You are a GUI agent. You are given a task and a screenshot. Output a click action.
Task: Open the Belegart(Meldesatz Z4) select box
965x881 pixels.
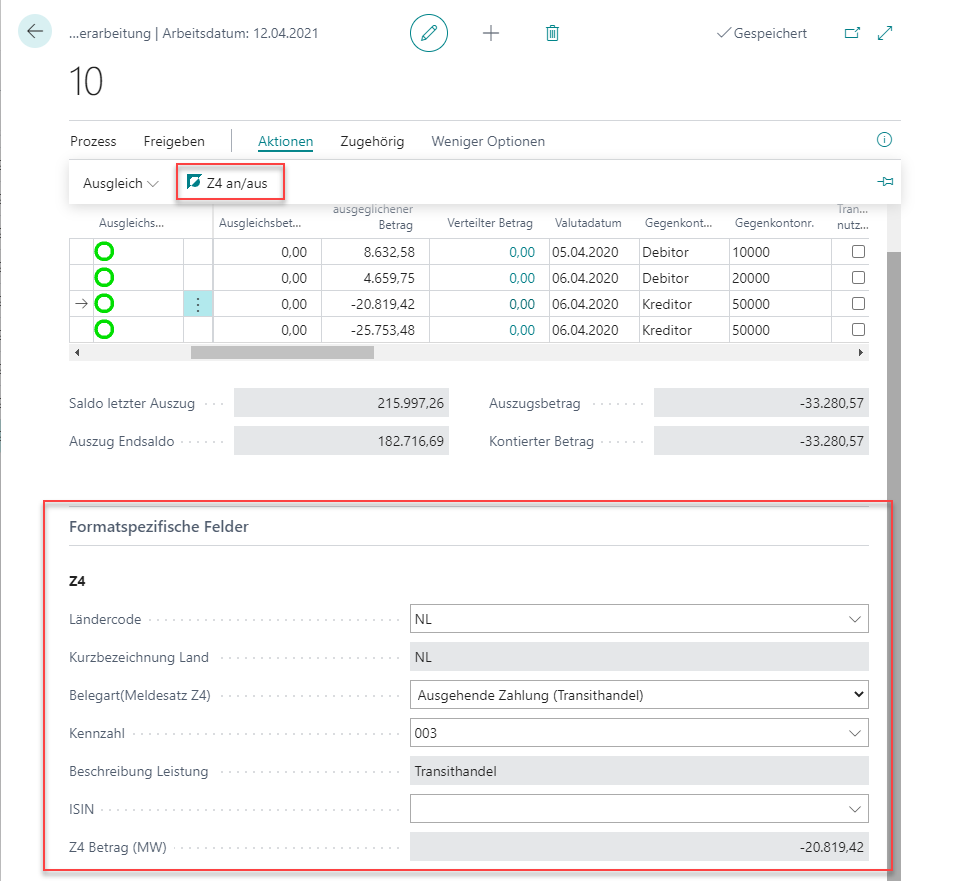(639, 694)
